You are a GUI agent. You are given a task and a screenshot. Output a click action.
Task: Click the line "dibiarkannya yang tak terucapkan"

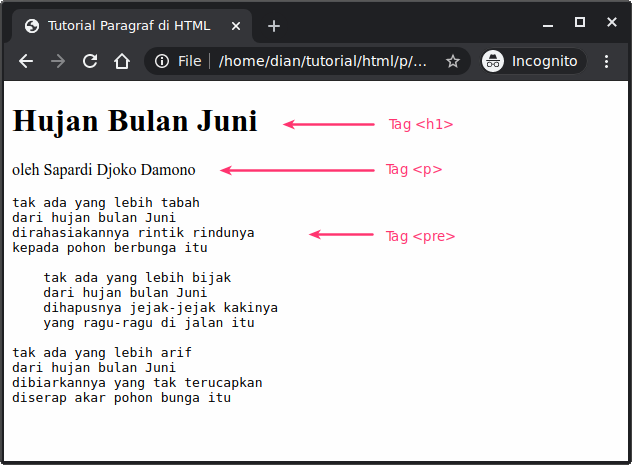click(x=137, y=383)
